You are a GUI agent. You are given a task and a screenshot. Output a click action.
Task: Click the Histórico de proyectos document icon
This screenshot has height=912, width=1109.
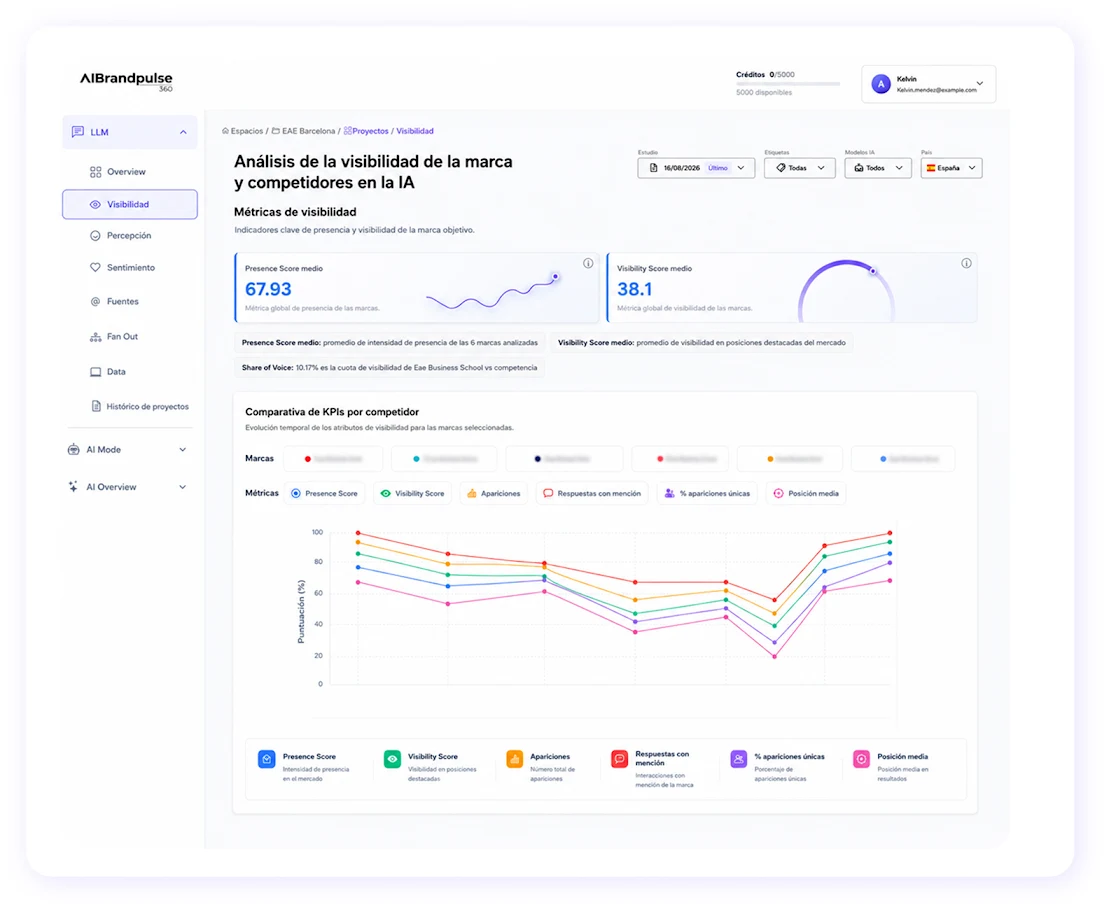coord(95,406)
